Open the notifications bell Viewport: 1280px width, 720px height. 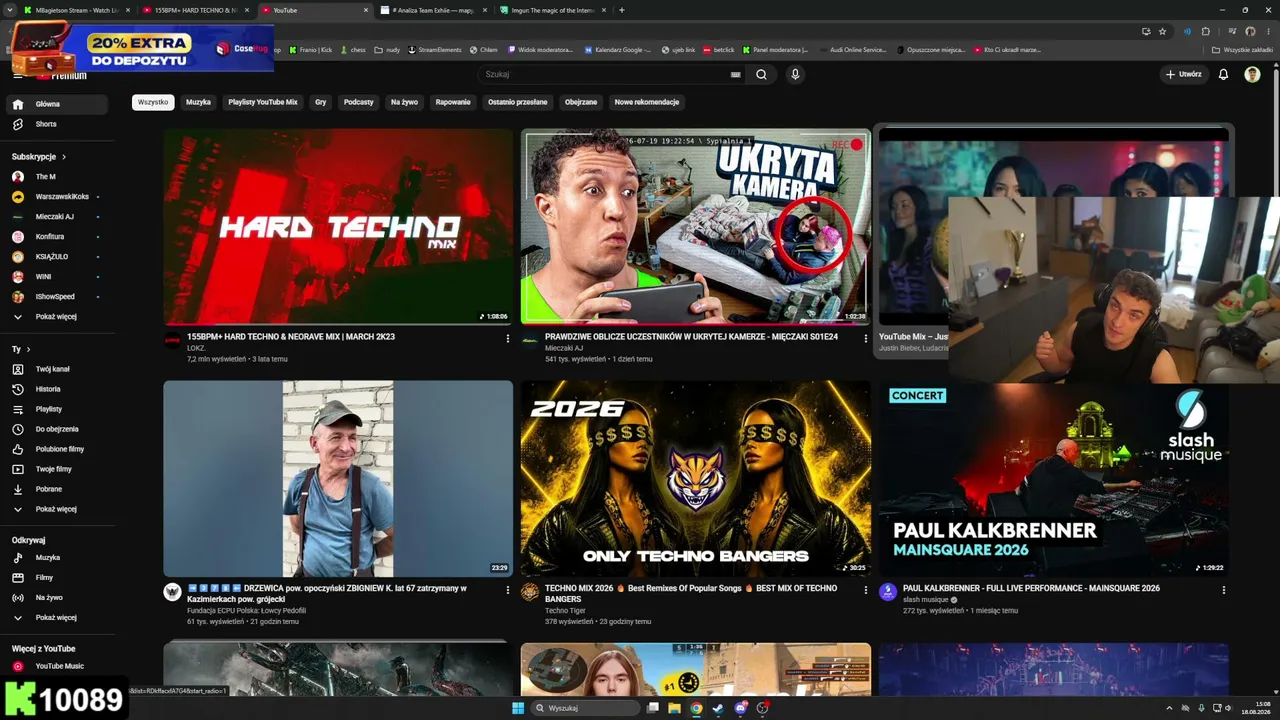point(1223,74)
